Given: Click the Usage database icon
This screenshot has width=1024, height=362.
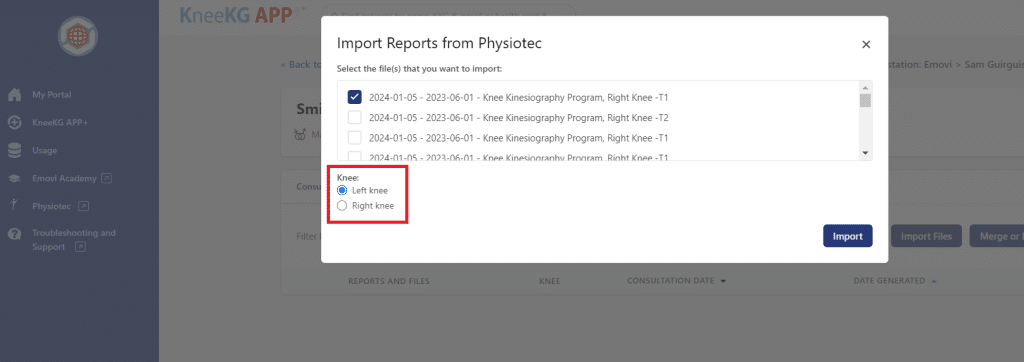Looking at the screenshot, I should coord(14,150).
